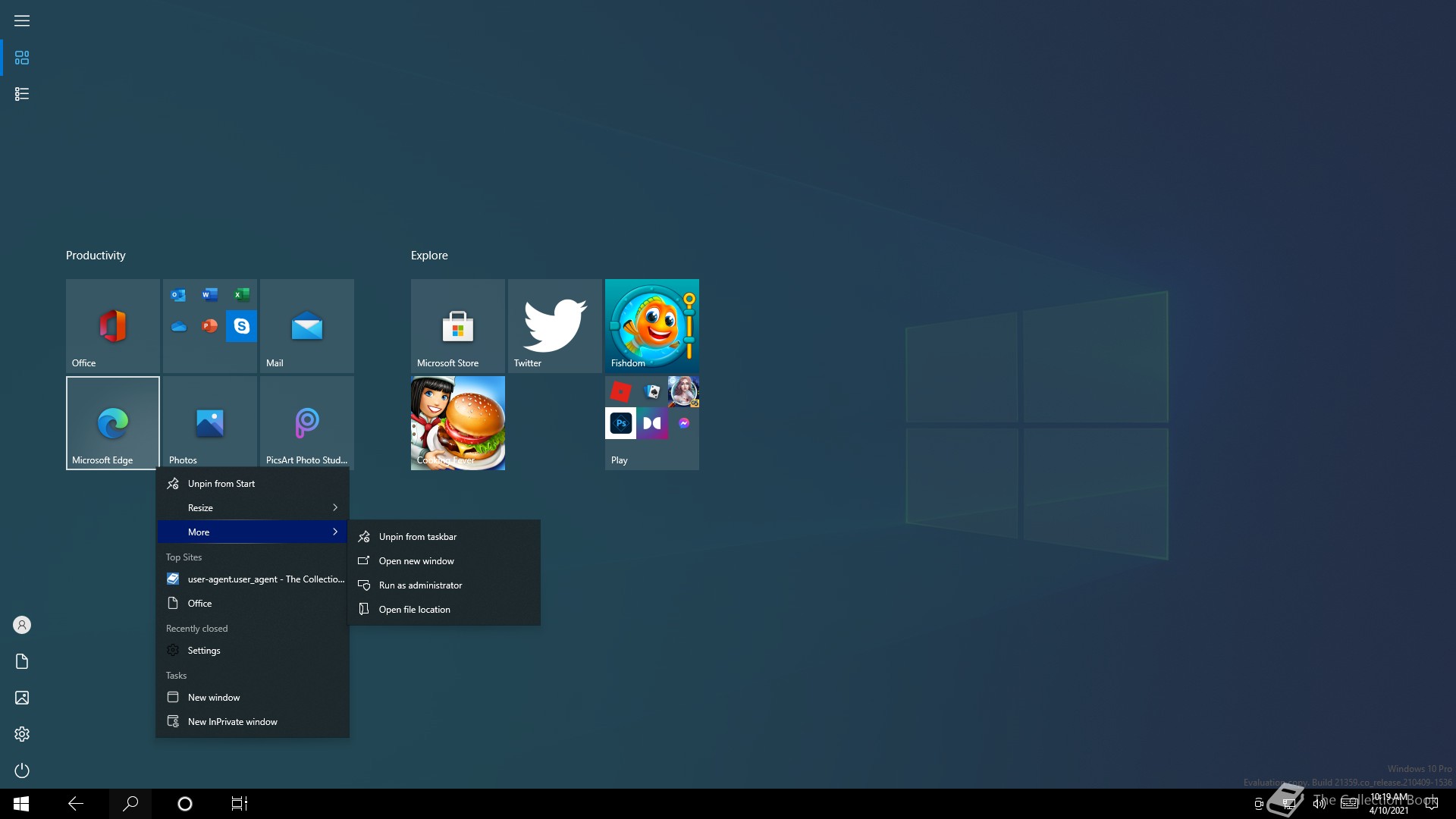The width and height of the screenshot is (1456, 819).
Task: Expand the More submenu entry
Action: (x=253, y=532)
